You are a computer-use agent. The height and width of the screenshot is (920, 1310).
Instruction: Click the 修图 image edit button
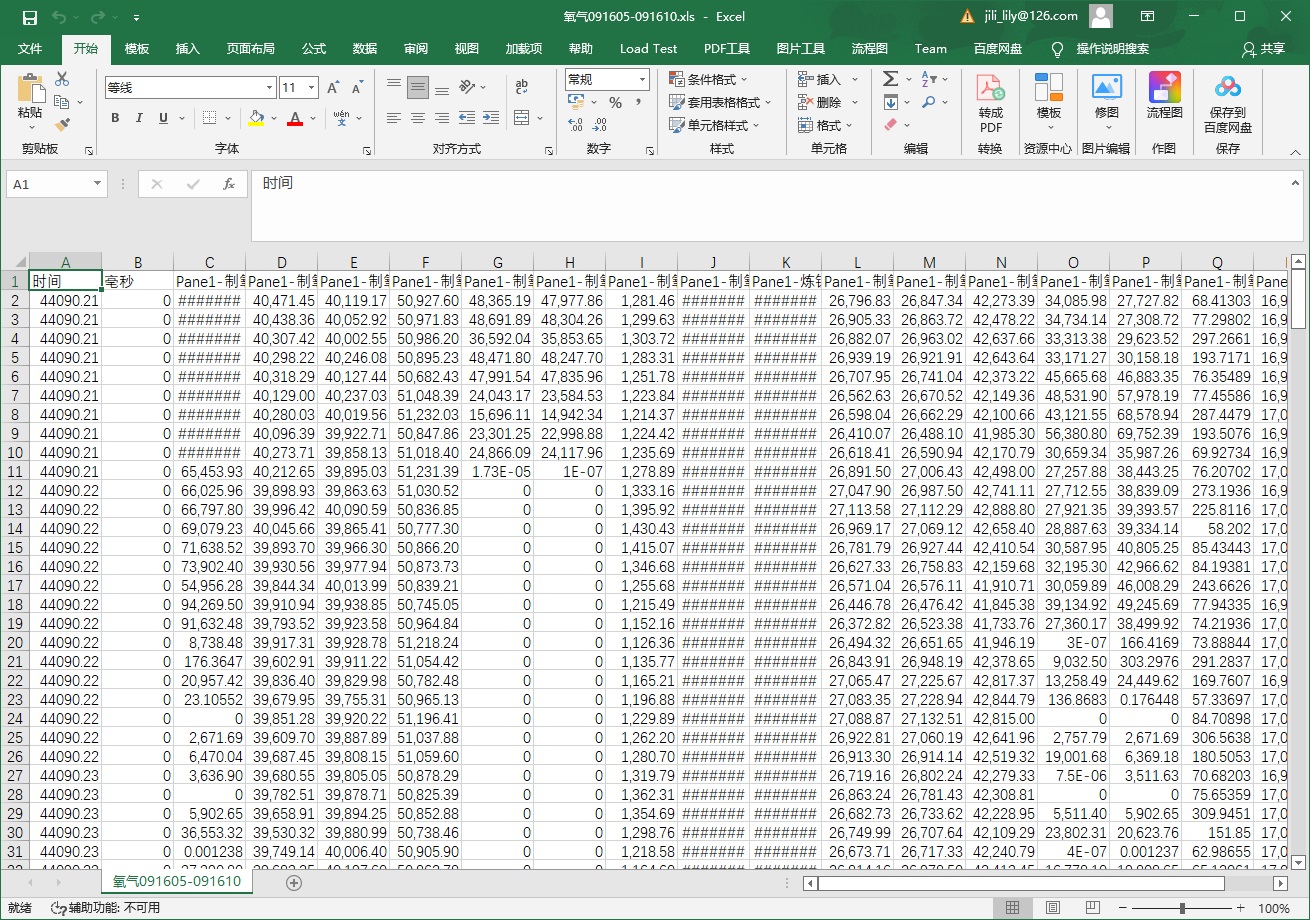point(1107,103)
